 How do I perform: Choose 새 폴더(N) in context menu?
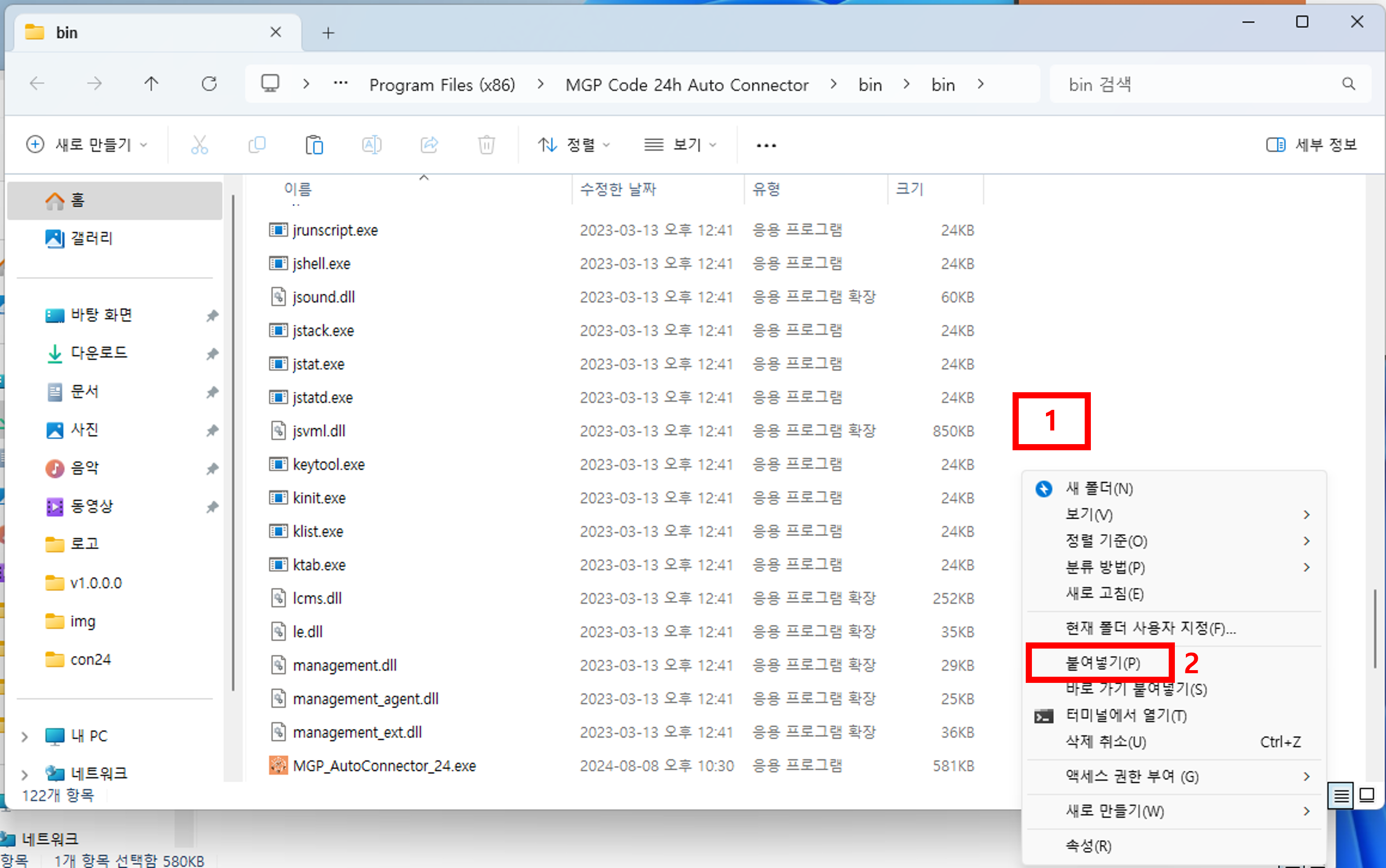tap(1175, 489)
